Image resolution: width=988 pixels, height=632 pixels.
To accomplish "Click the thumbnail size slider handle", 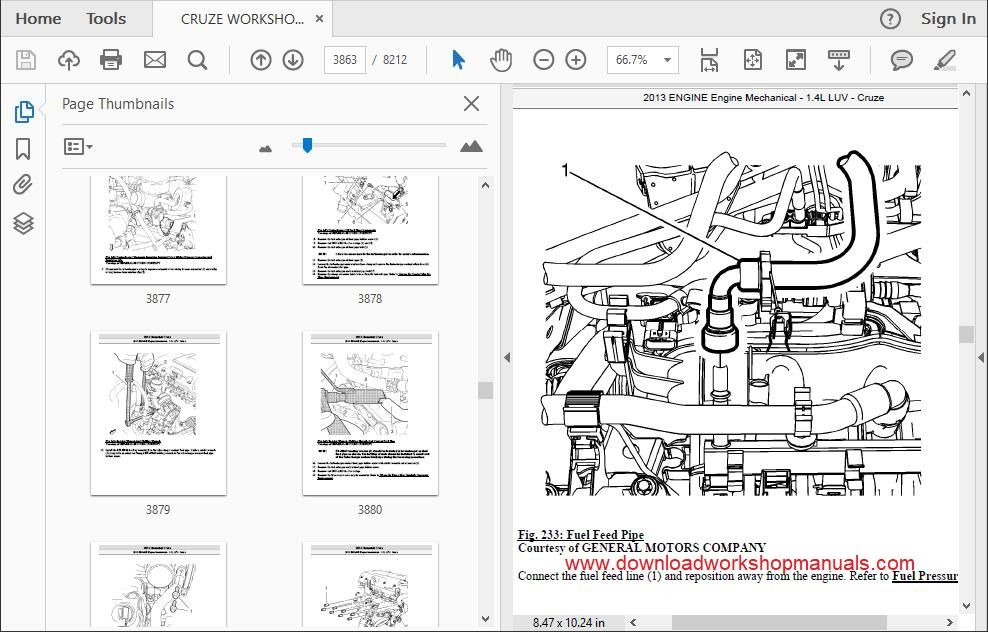I will pyautogui.click(x=307, y=146).
